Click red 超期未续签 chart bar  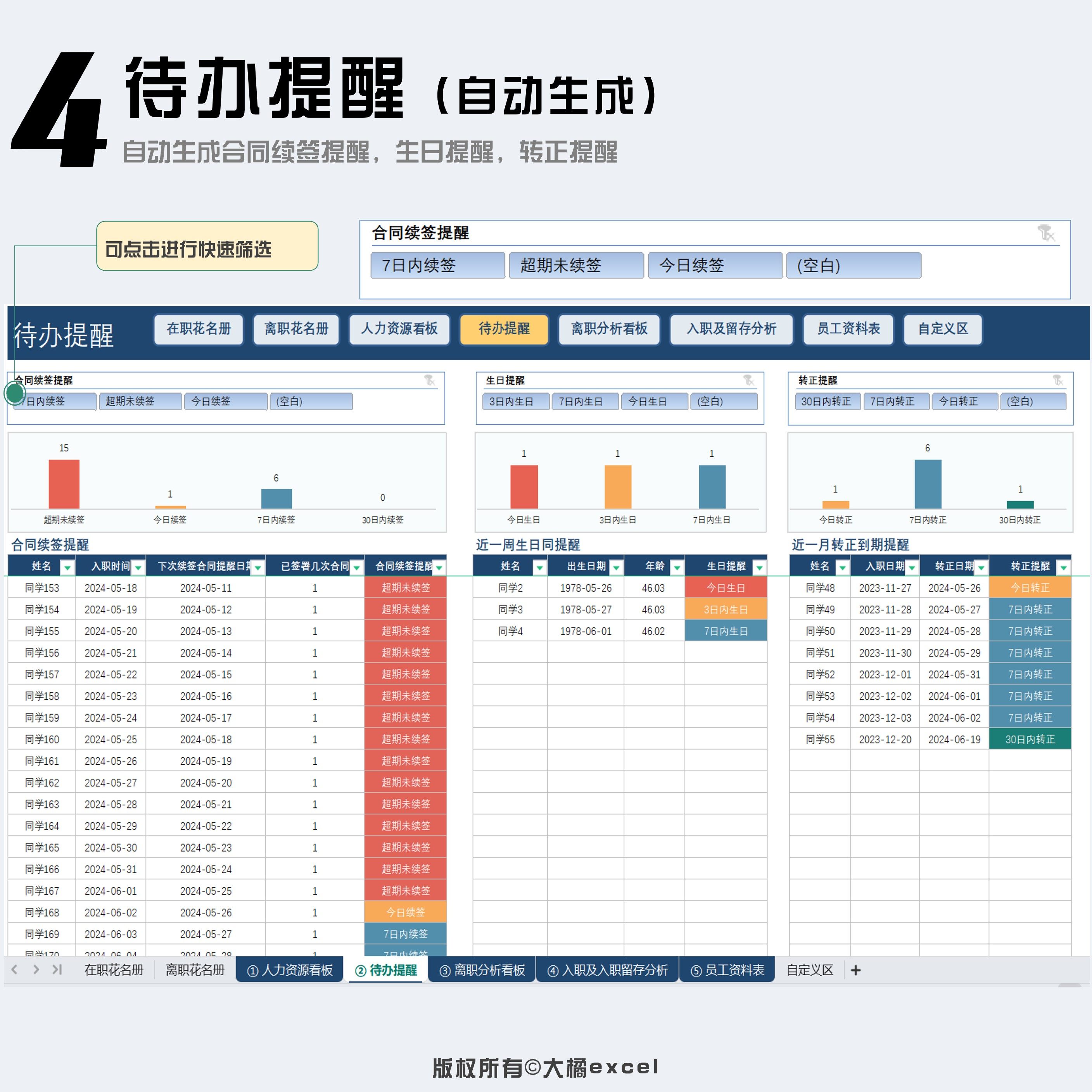click(64, 484)
